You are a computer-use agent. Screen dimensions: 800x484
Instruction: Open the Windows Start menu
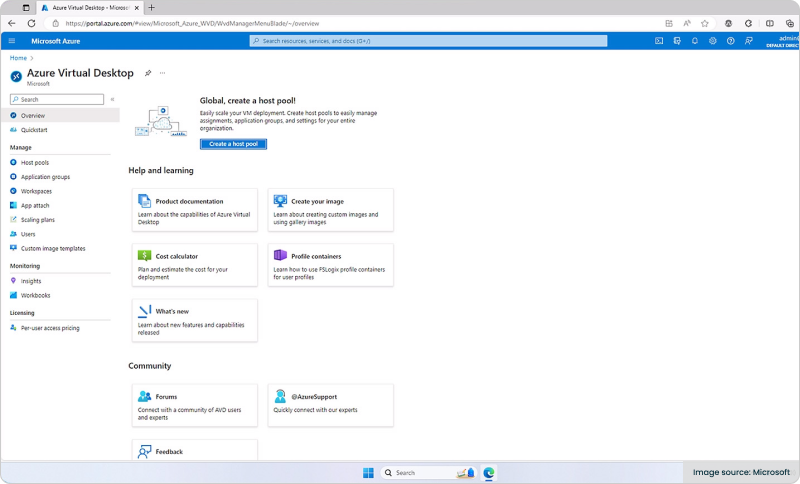point(368,473)
